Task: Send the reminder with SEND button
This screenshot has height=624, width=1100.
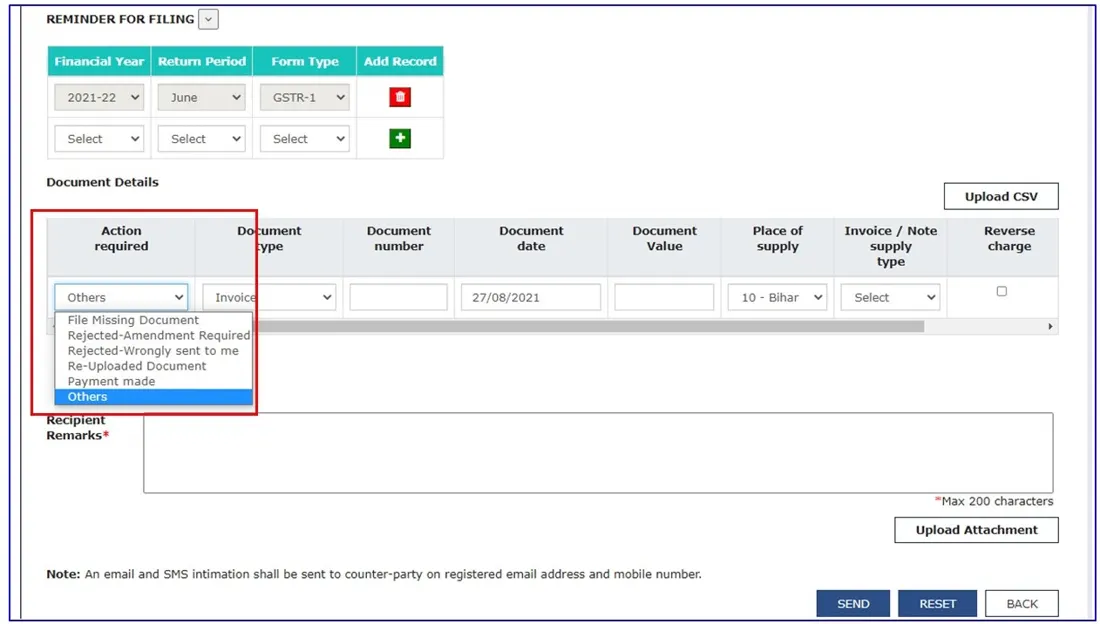Action: [853, 604]
